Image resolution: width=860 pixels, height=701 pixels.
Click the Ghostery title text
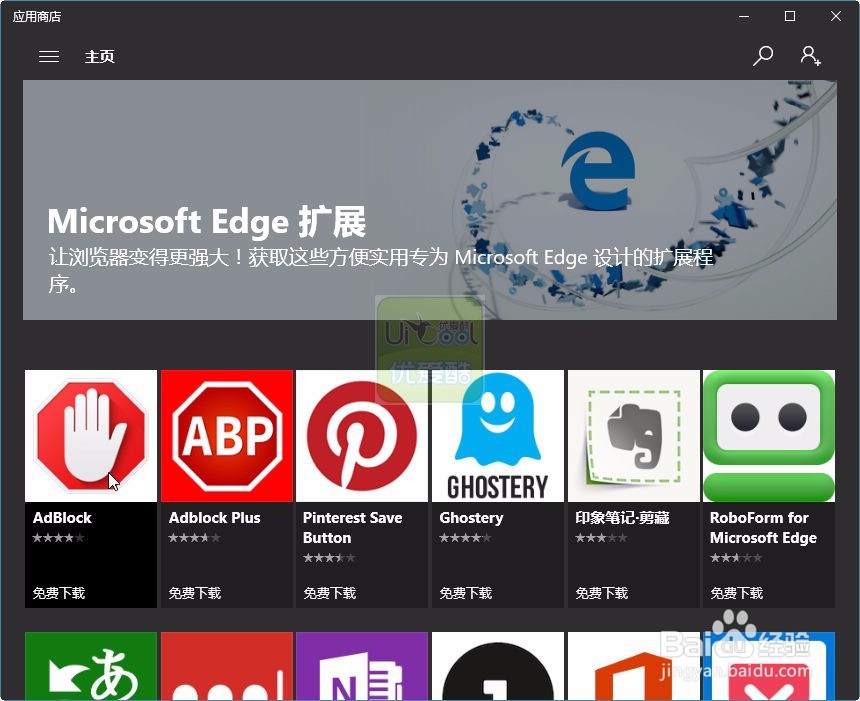coord(471,518)
